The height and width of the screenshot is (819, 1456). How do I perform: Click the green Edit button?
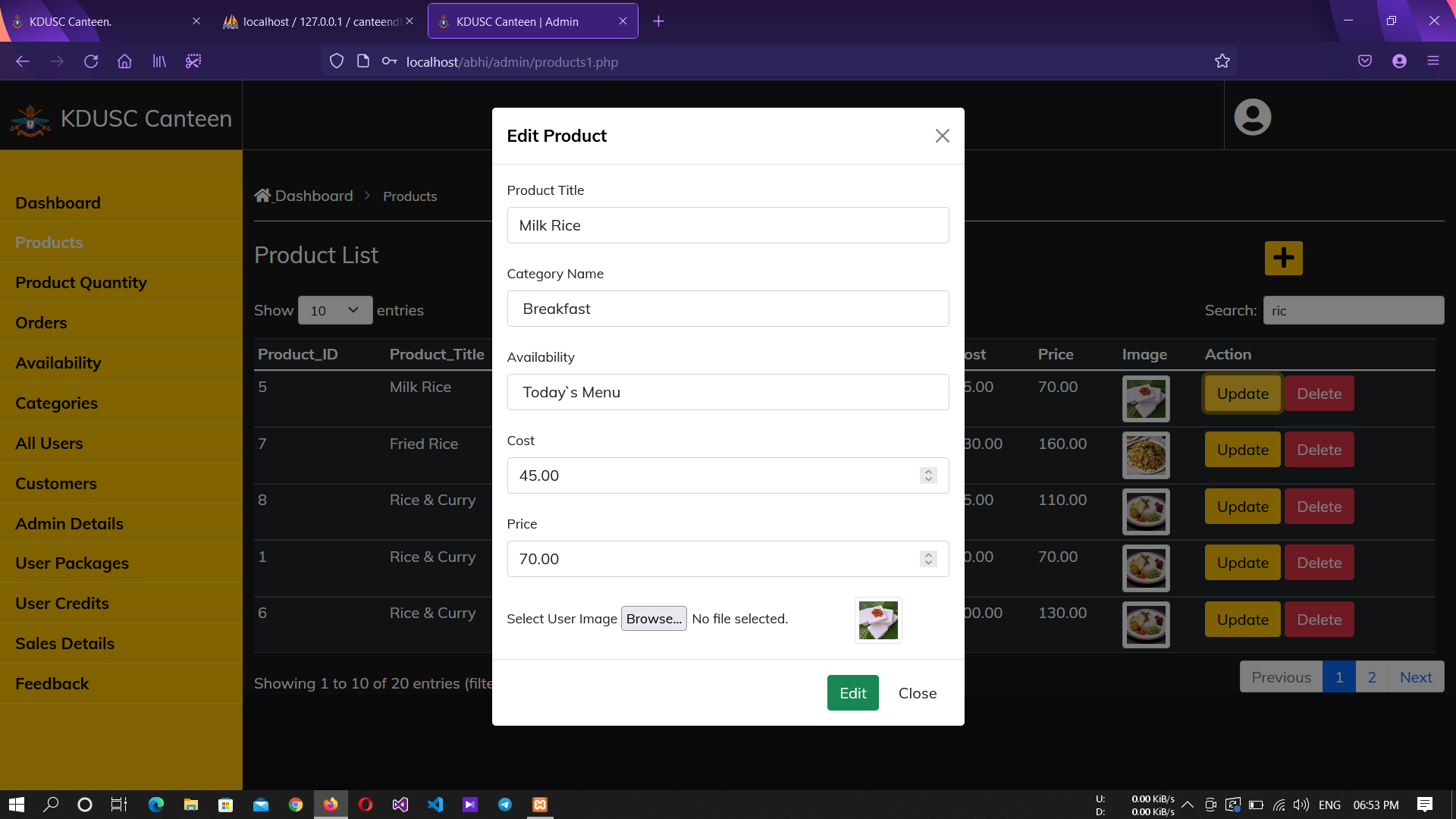pos(852,693)
